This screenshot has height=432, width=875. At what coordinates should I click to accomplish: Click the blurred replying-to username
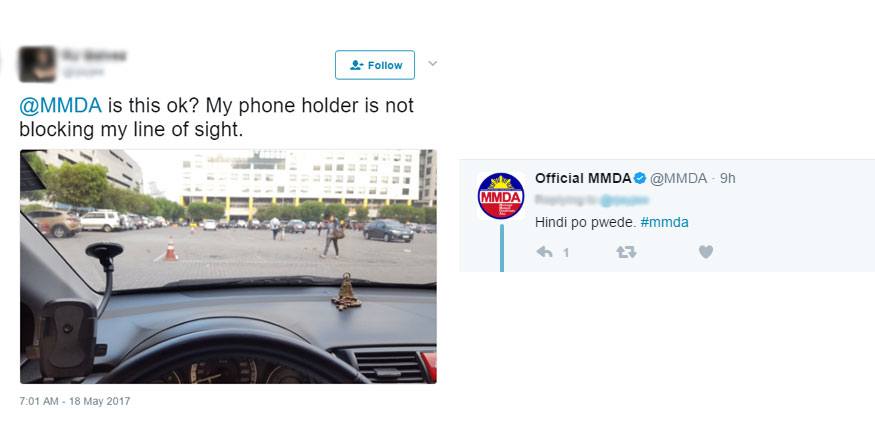624,200
